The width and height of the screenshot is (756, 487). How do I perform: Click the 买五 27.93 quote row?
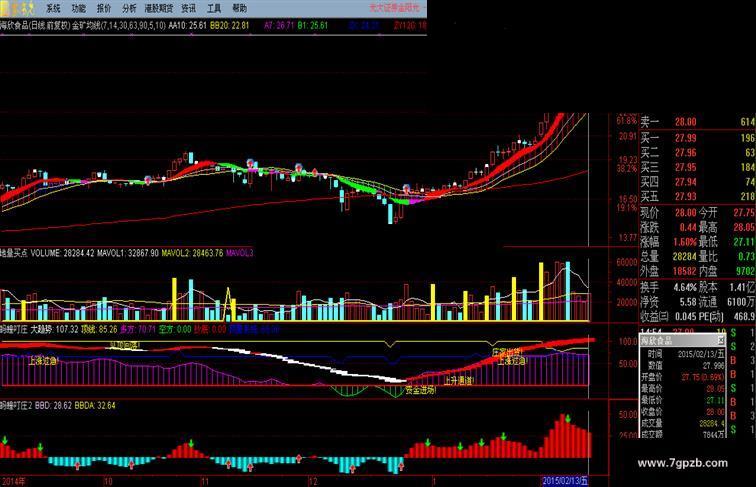tap(697, 196)
